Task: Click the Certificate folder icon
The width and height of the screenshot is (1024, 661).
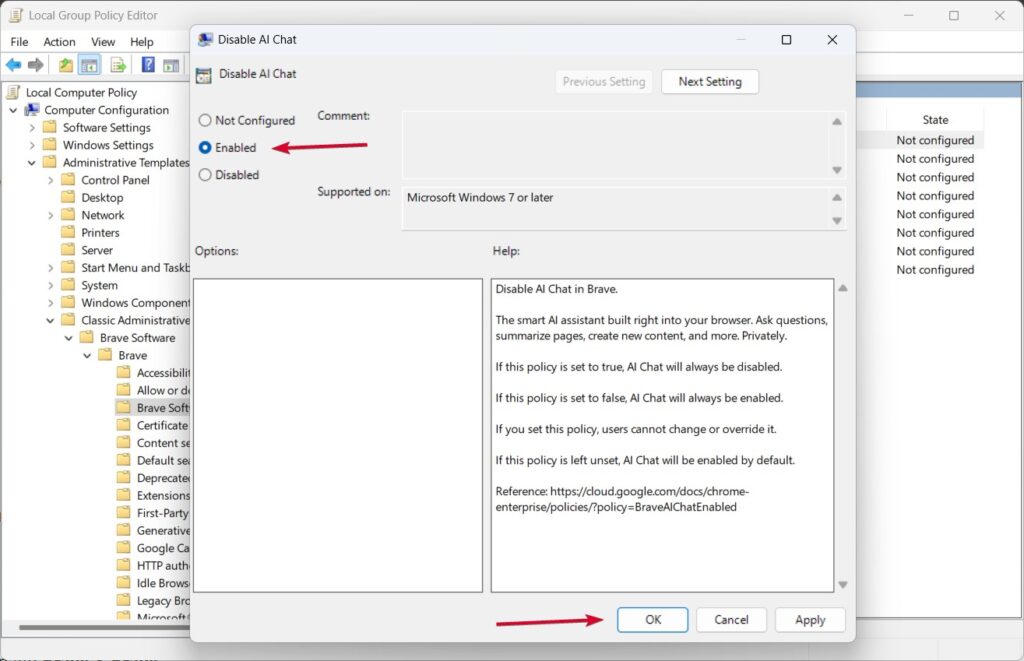Action: (123, 425)
